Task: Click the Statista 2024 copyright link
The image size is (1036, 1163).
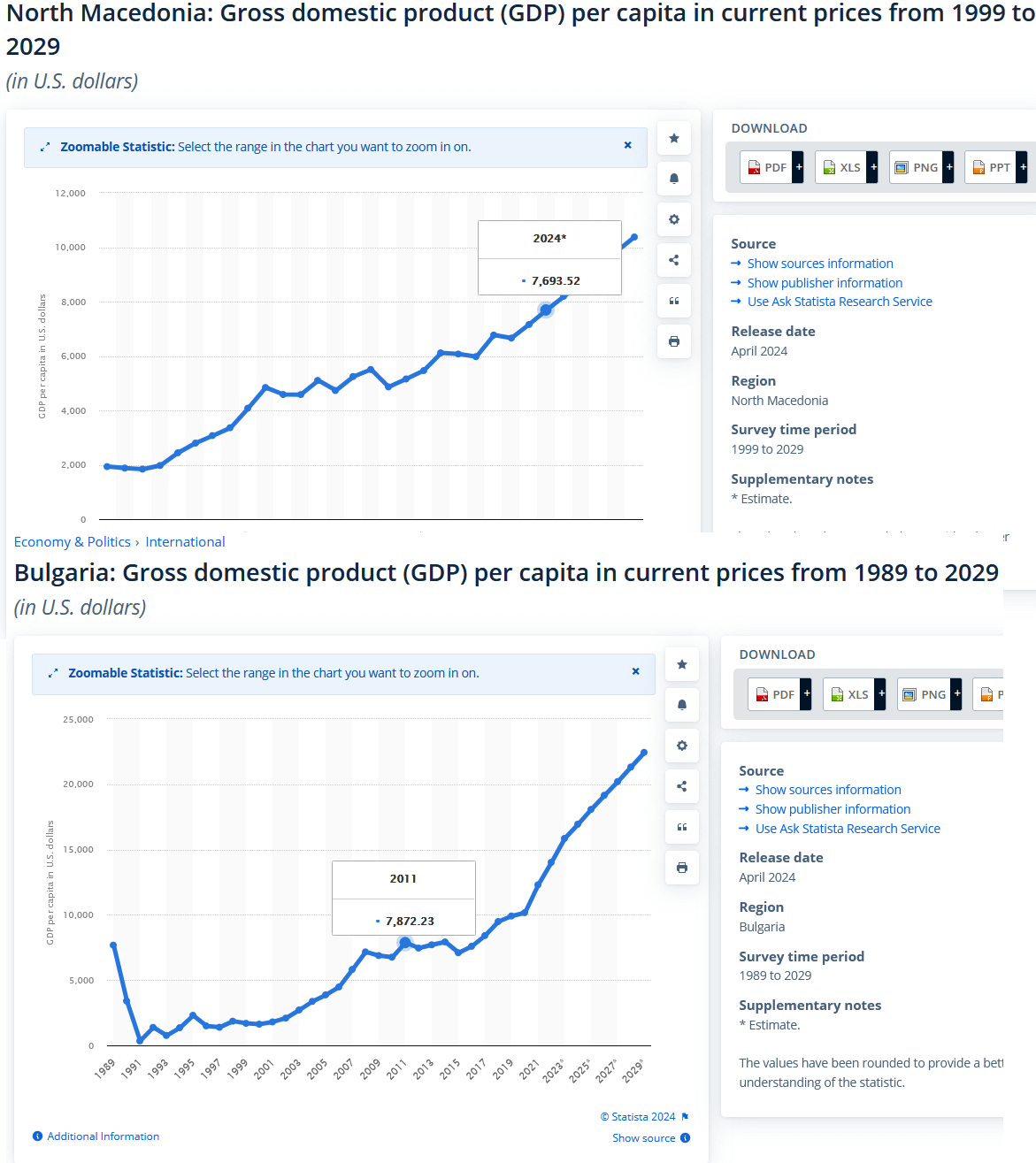Action: (638, 1117)
